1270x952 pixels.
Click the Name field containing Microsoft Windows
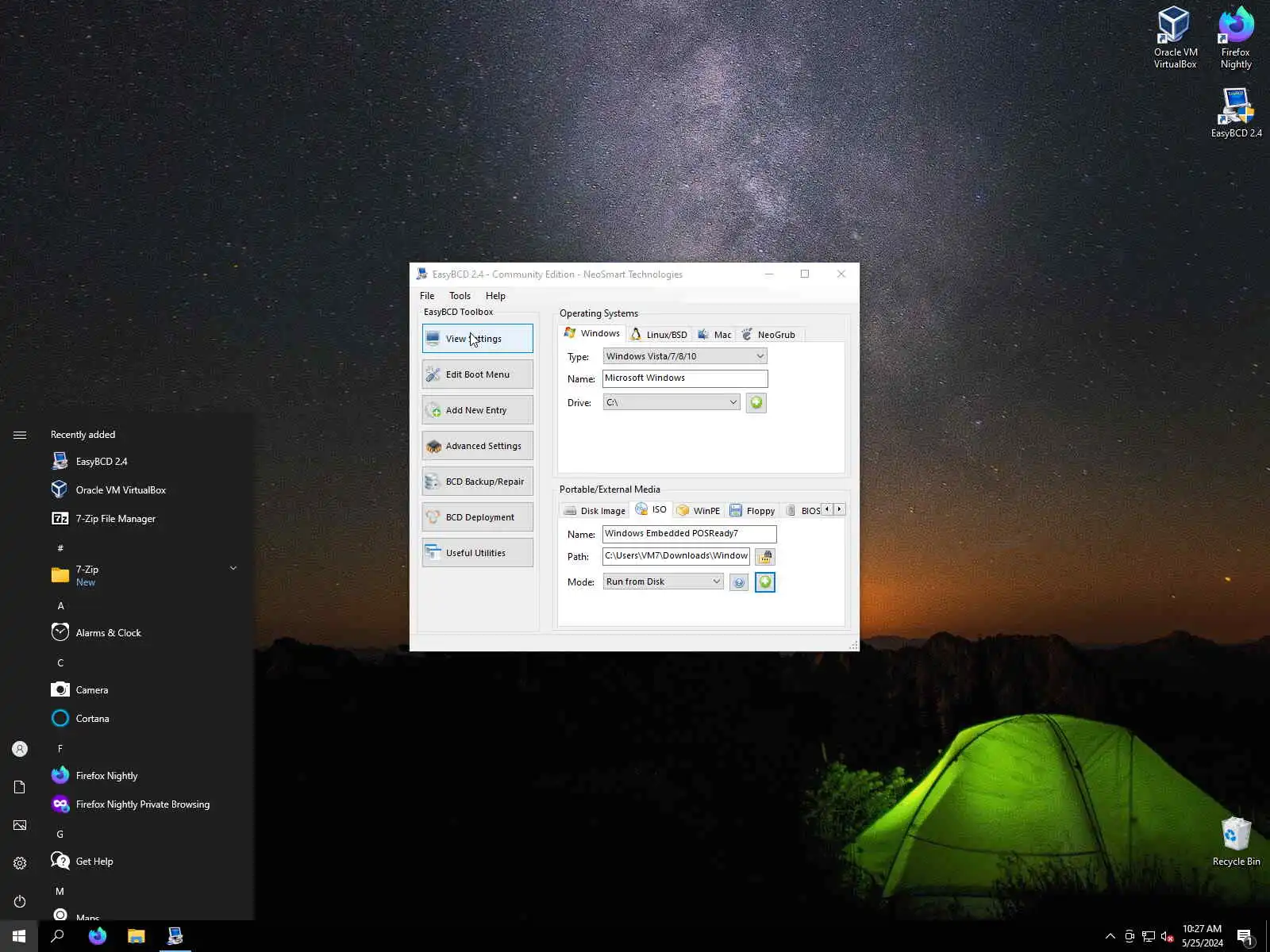coord(685,378)
